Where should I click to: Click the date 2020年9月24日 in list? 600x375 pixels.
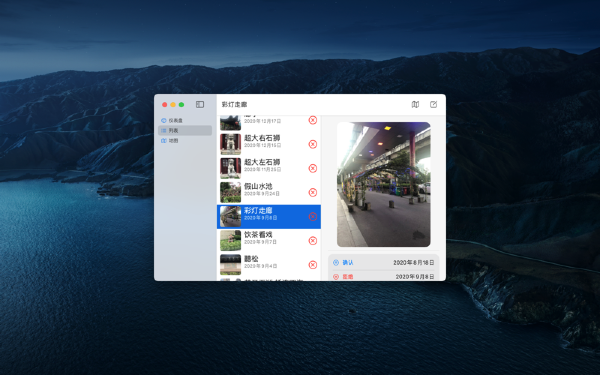click(262, 194)
